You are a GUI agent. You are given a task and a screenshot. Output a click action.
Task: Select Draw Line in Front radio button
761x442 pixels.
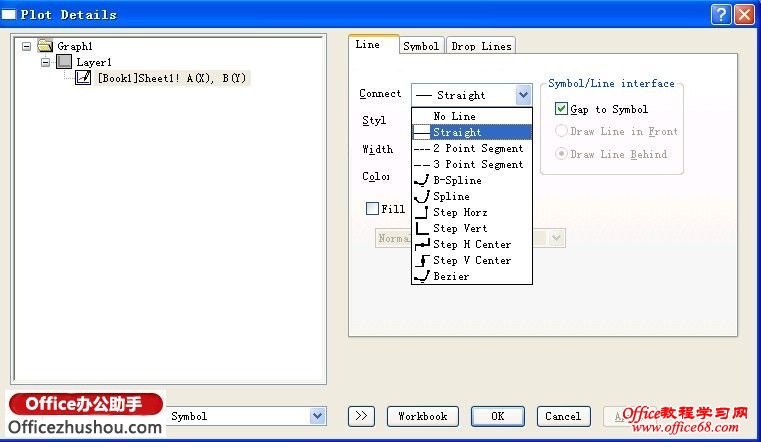coord(561,131)
